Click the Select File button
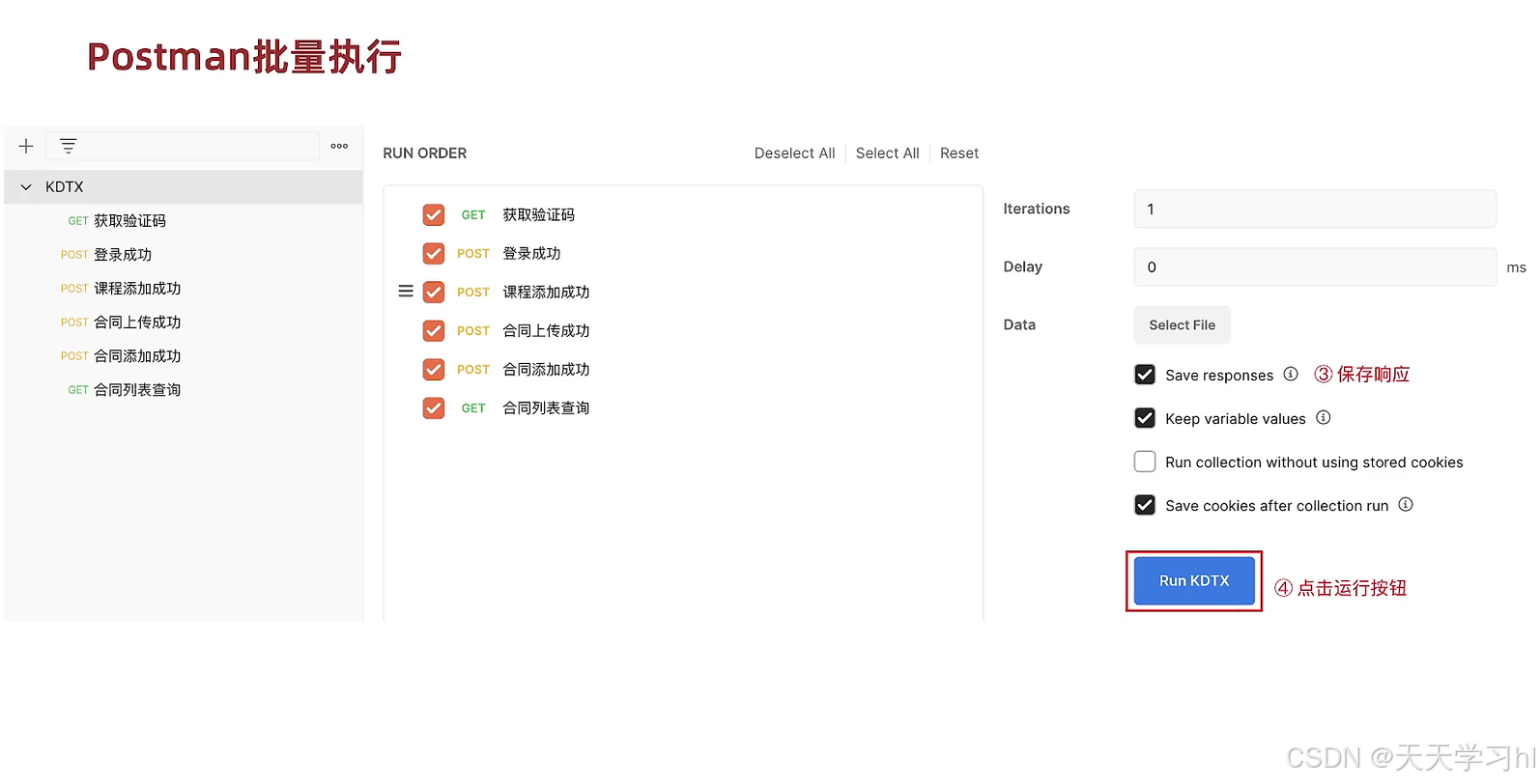 1182,325
